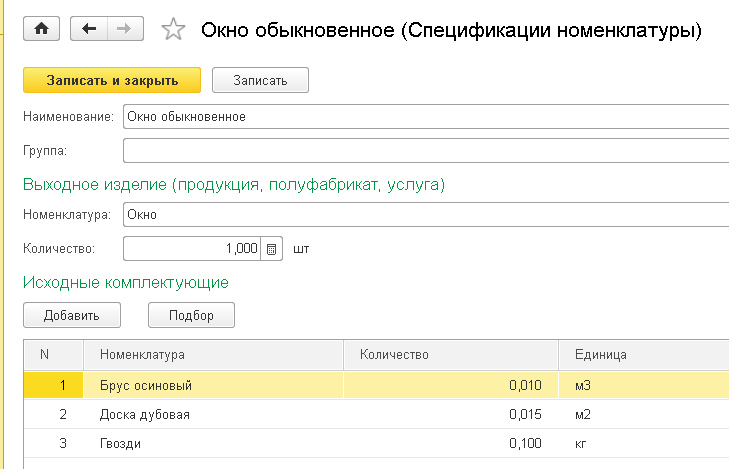Select the Доска дубовая row
The height and width of the screenshot is (469, 729).
[x=145, y=414]
